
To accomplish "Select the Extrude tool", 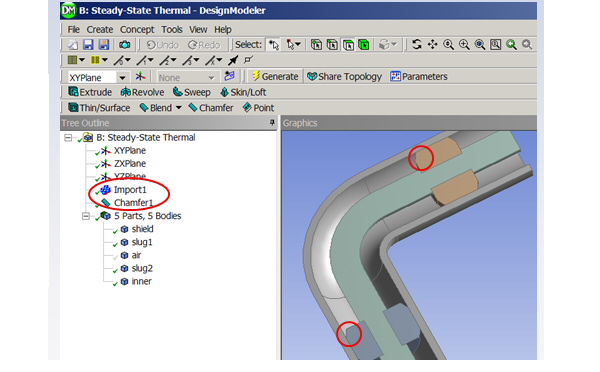I will click(x=90, y=92).
